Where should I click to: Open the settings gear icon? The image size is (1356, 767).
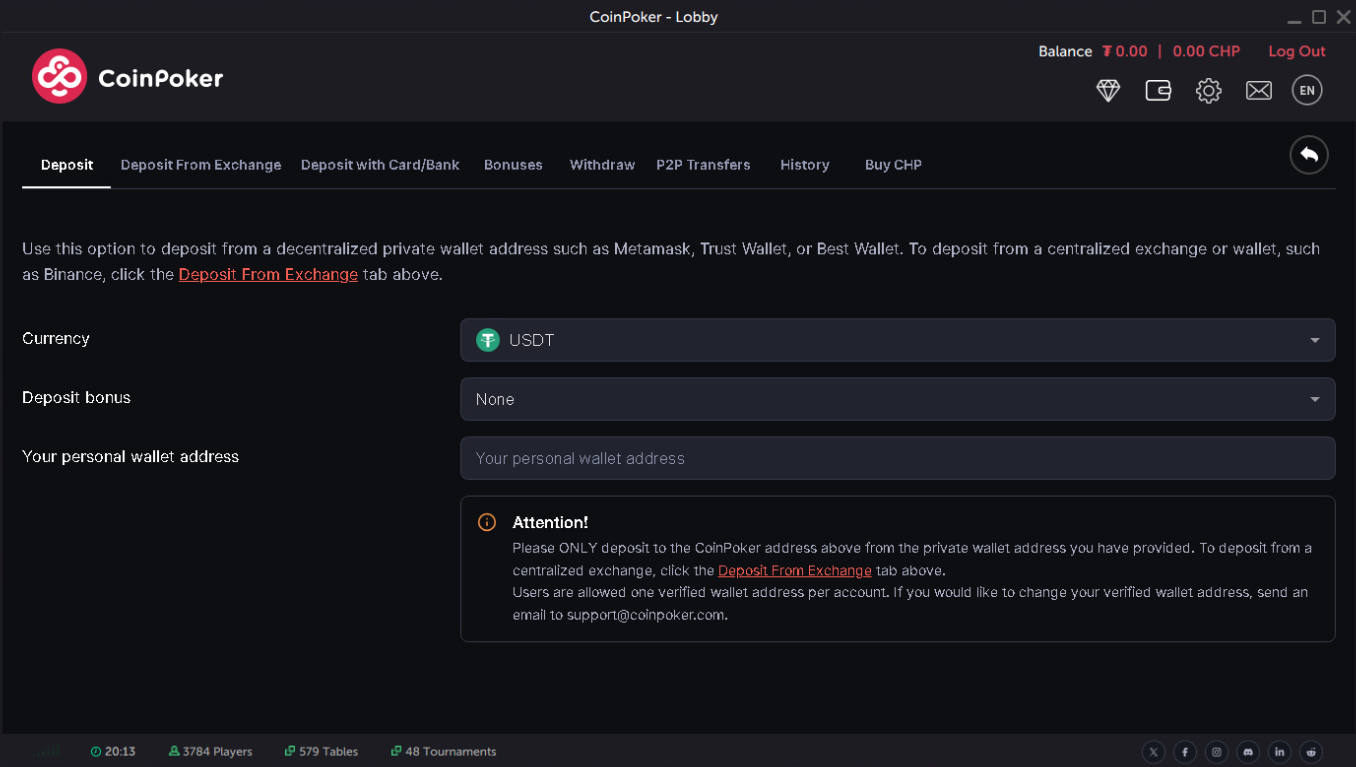point(1208,91)
